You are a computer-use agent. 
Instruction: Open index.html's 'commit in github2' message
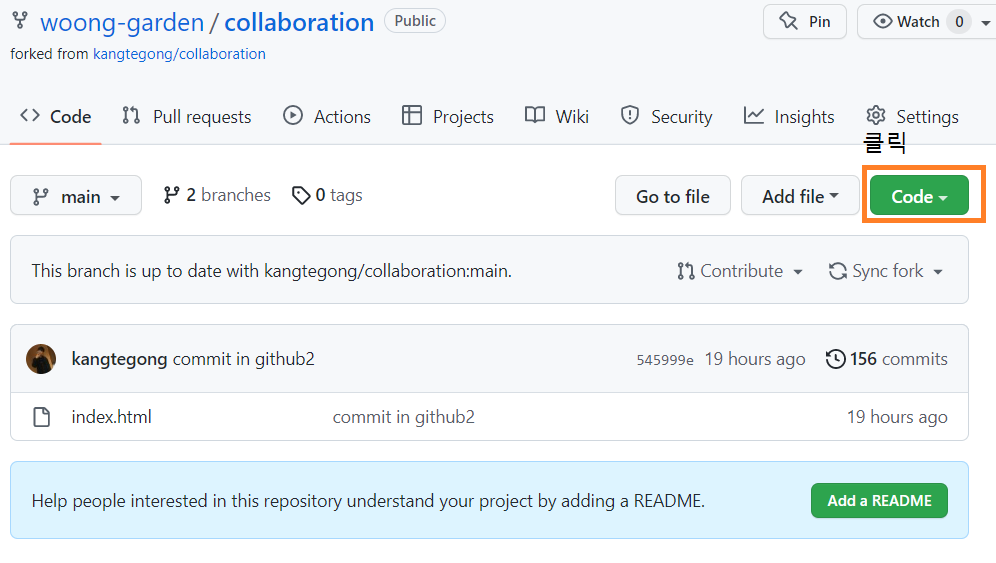pos(403,417)
